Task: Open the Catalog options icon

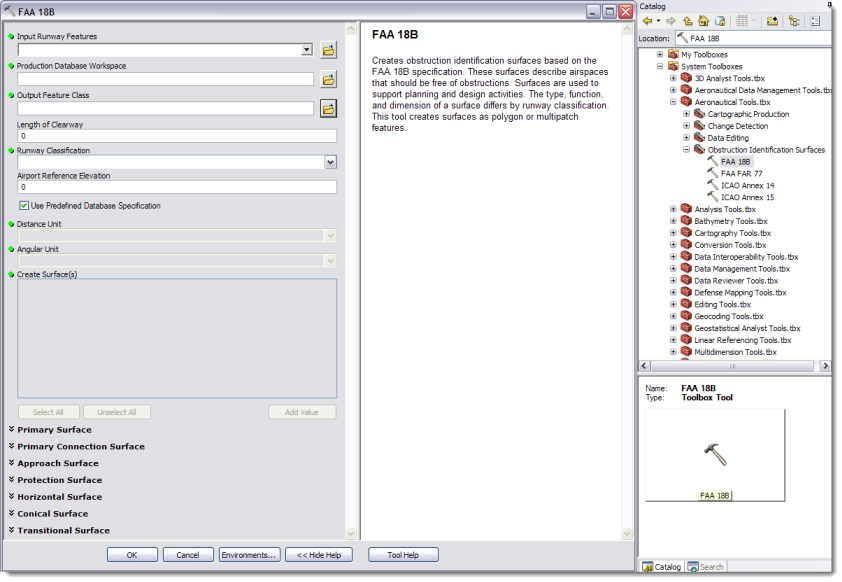Action: pyautogui.click(x=815, y=21)
